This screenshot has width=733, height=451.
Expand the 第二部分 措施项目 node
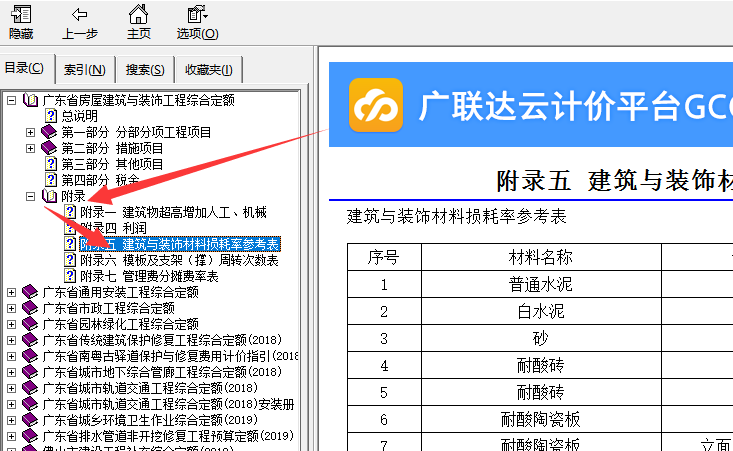click(30, 149)
